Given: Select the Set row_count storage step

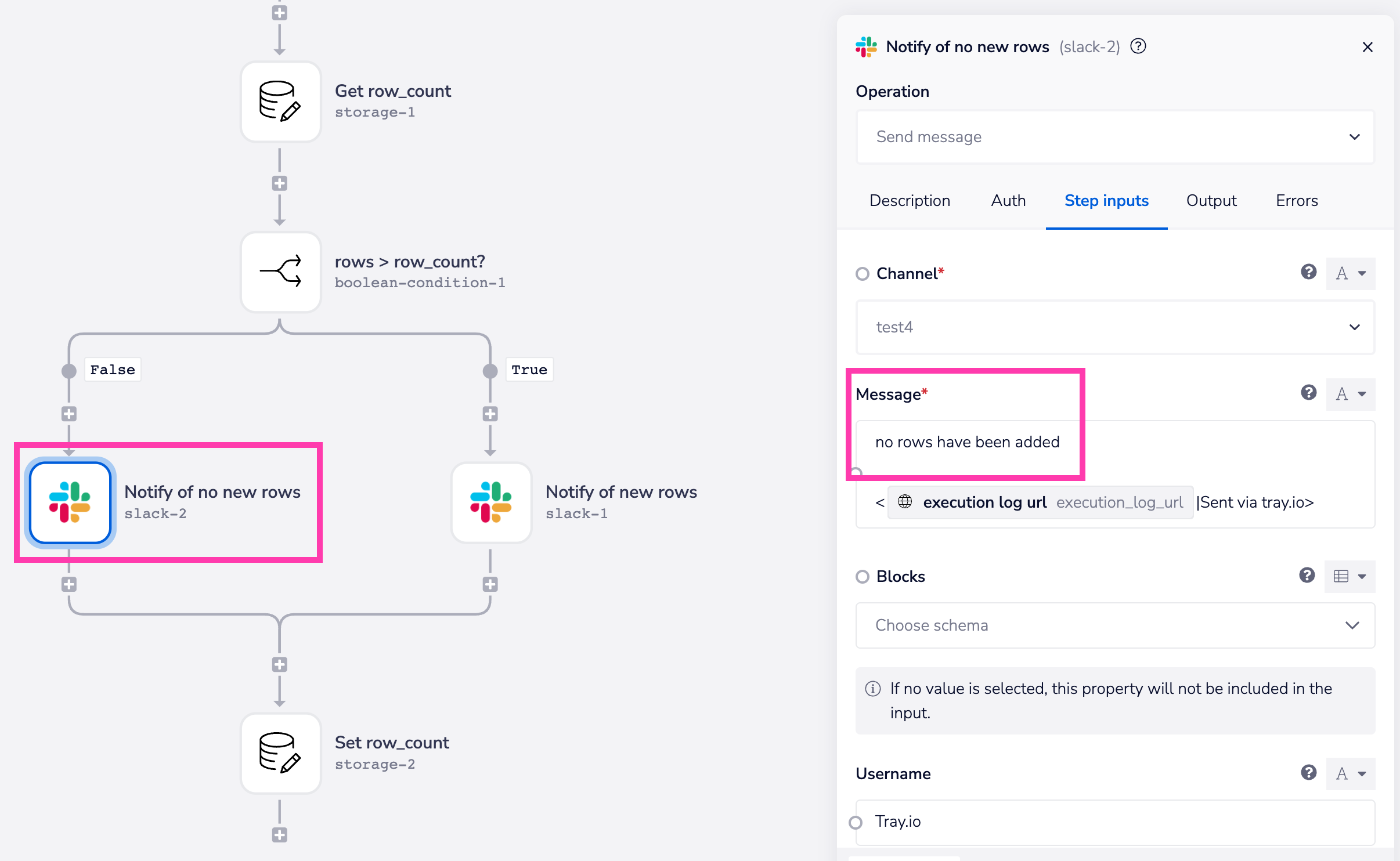Looking at the screenshot, I should [280, 753].
